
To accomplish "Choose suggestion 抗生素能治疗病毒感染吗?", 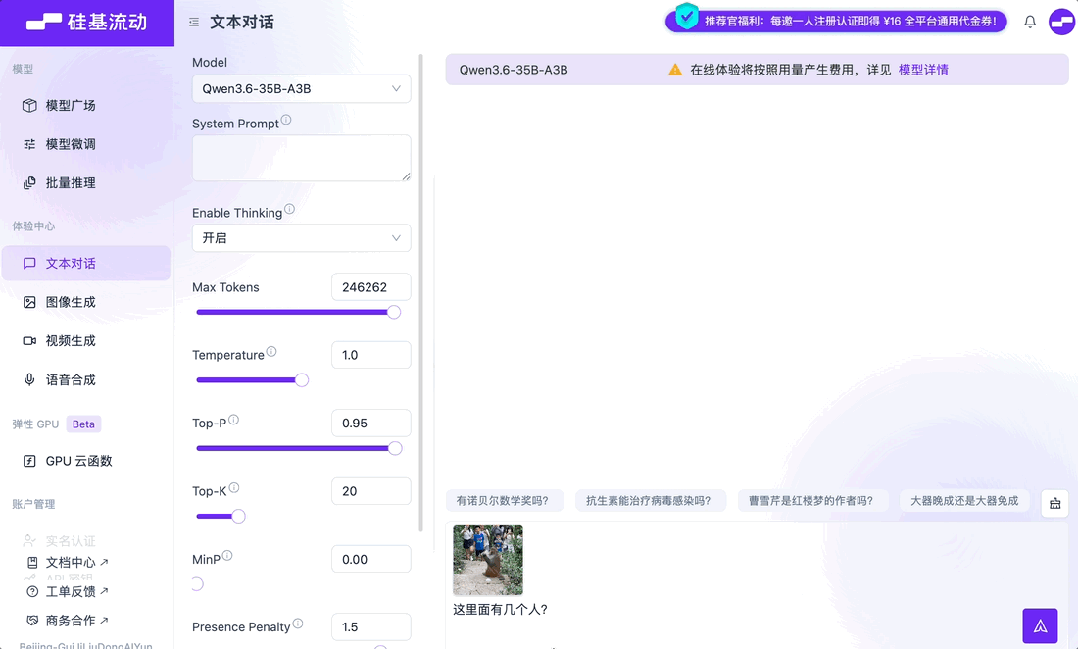I will click(x=648, y=500).
